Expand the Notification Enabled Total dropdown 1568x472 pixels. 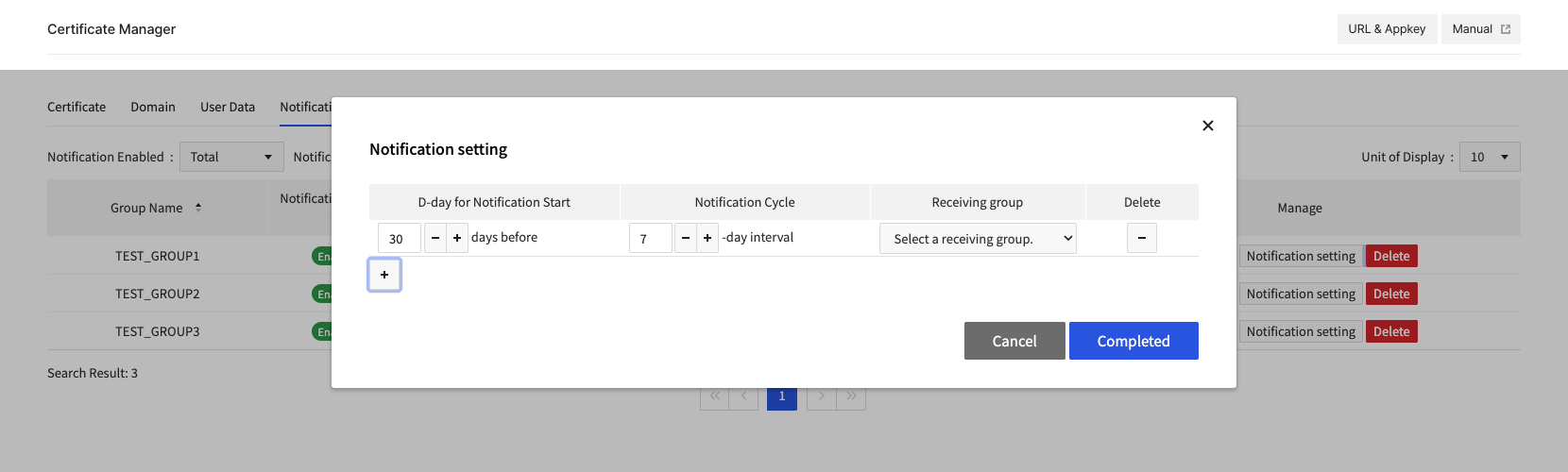pos(231,157)
